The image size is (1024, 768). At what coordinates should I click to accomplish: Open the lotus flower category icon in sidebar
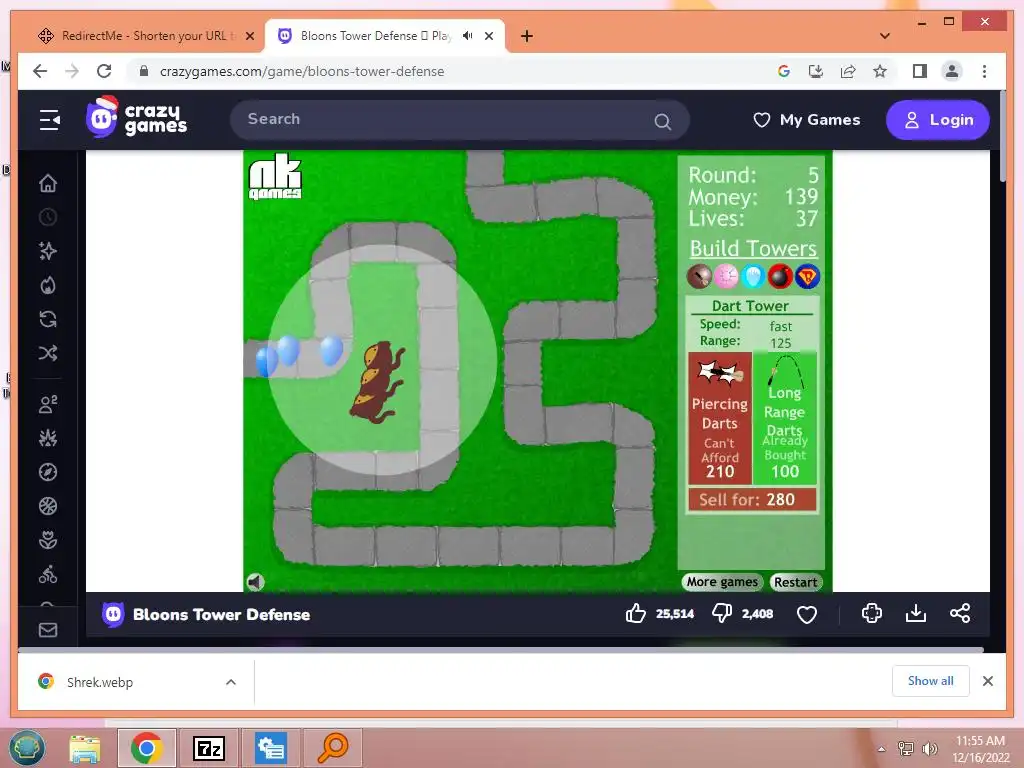48,540
